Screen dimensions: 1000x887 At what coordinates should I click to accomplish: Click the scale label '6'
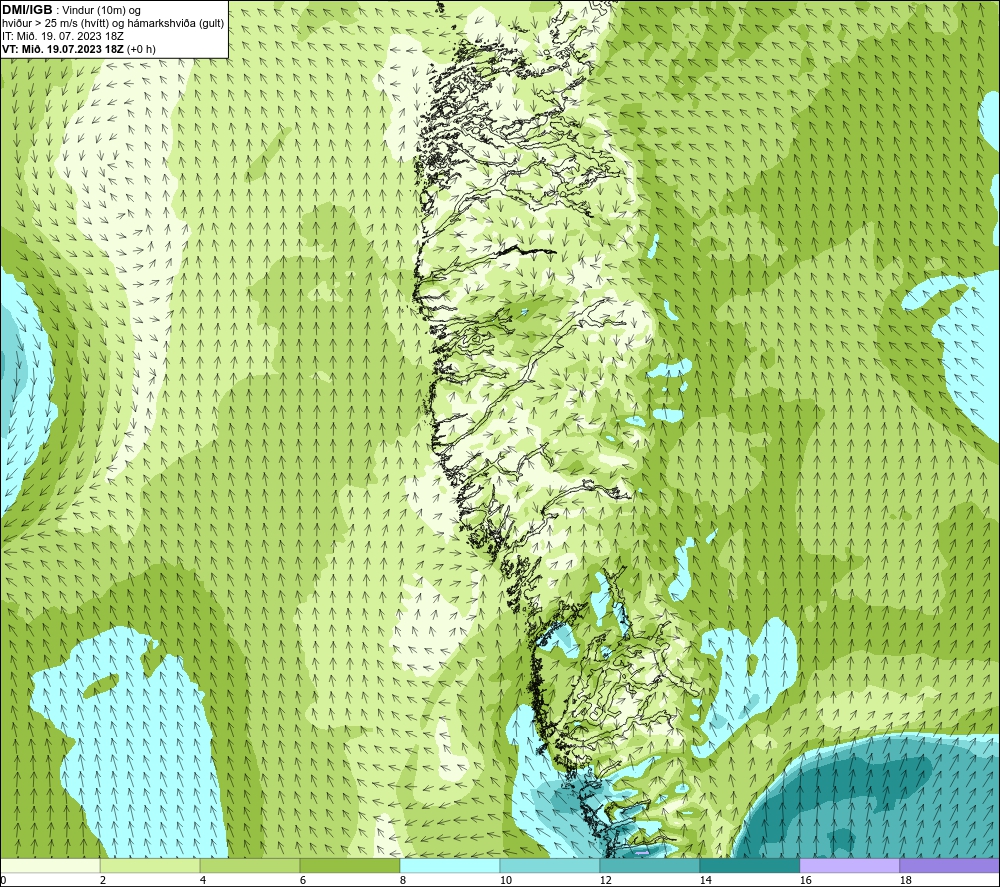point(303,881)
